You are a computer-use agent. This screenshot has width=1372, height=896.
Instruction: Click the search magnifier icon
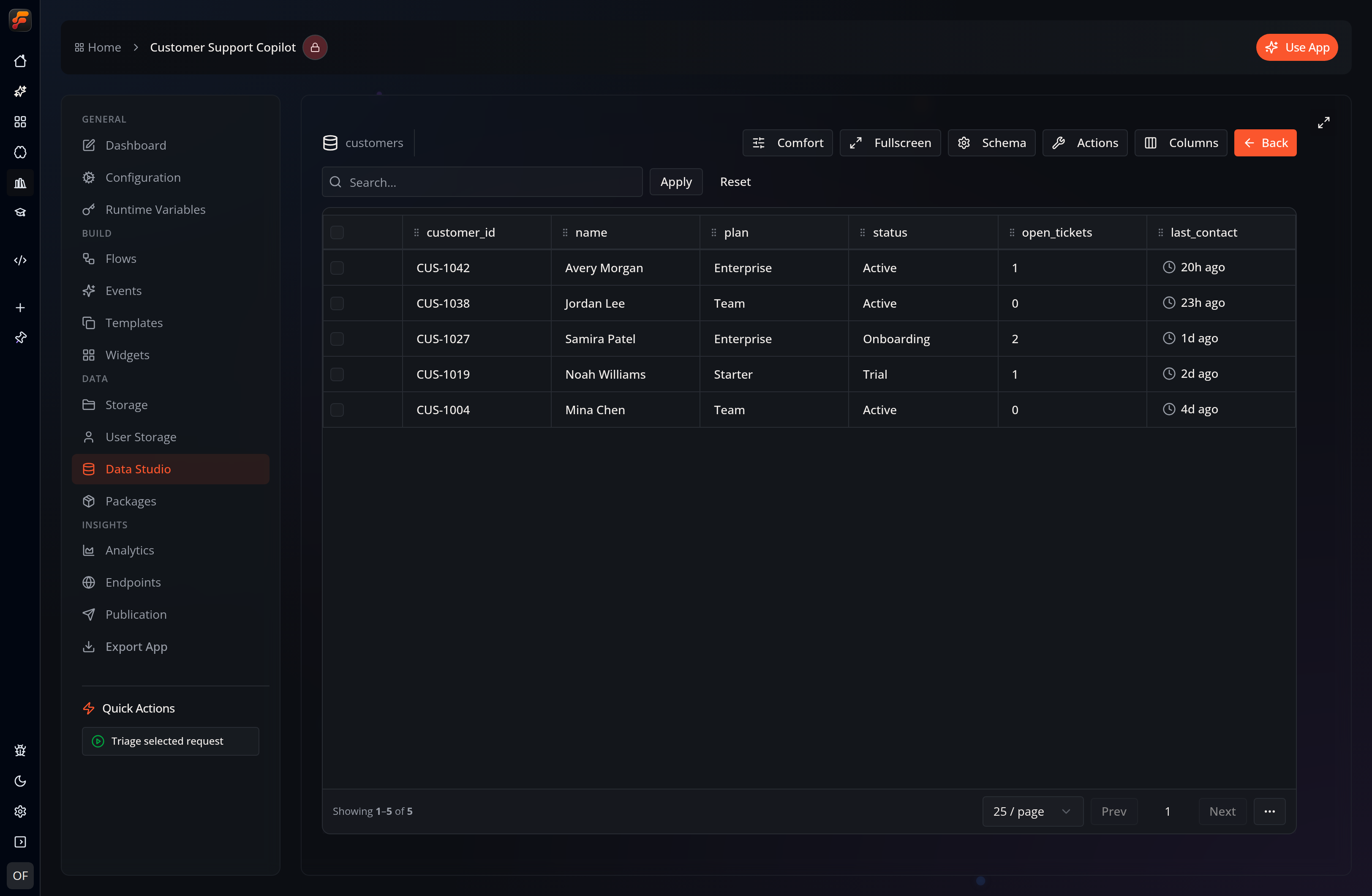point(335,182)
